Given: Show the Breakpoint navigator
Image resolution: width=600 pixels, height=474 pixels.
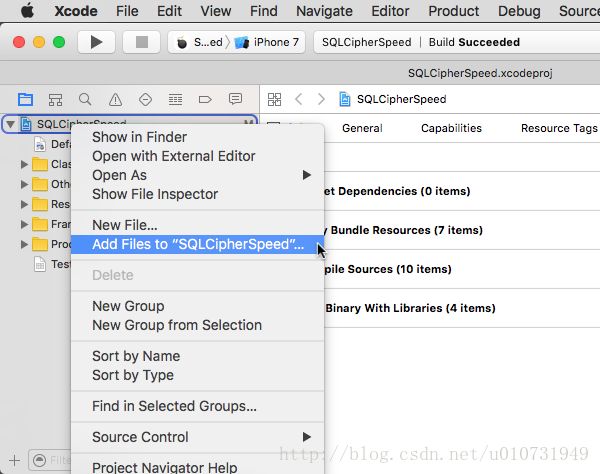Looking at the screenshot, I should 205,99.
